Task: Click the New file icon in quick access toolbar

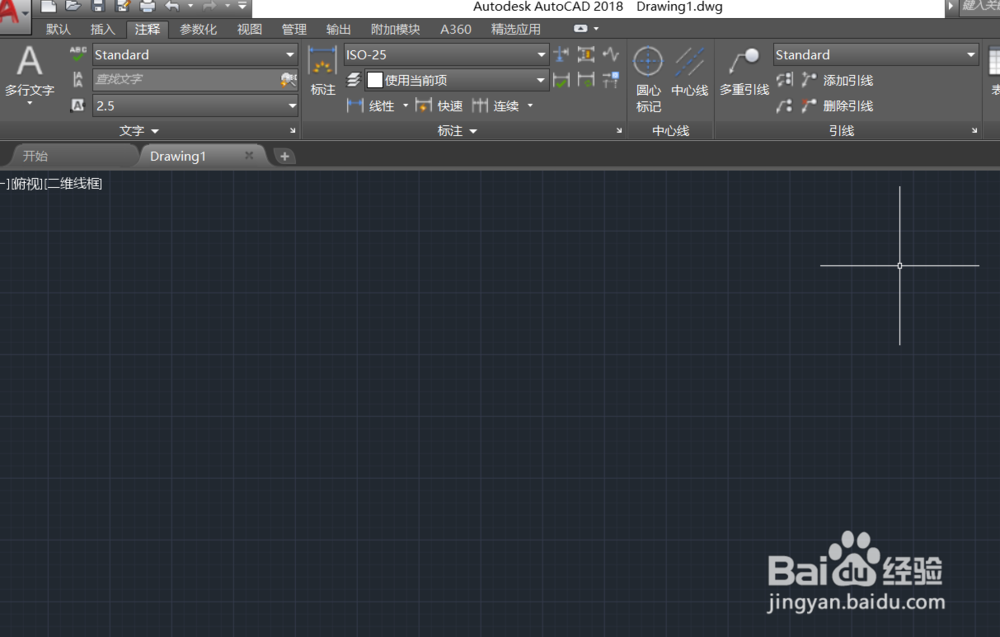Action: coord(48,6)
